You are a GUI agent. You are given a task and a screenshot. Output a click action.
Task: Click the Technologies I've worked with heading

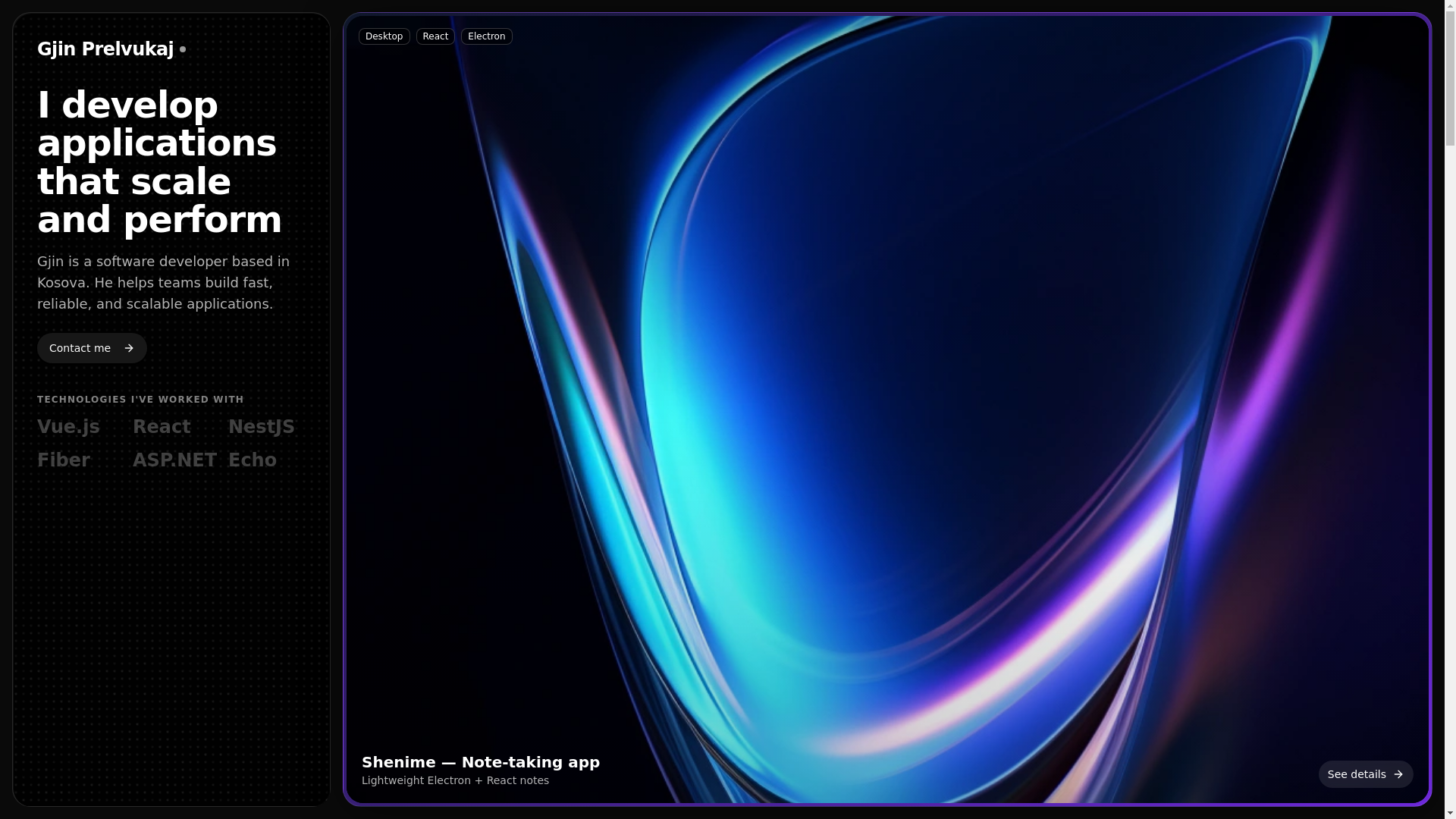140,400
